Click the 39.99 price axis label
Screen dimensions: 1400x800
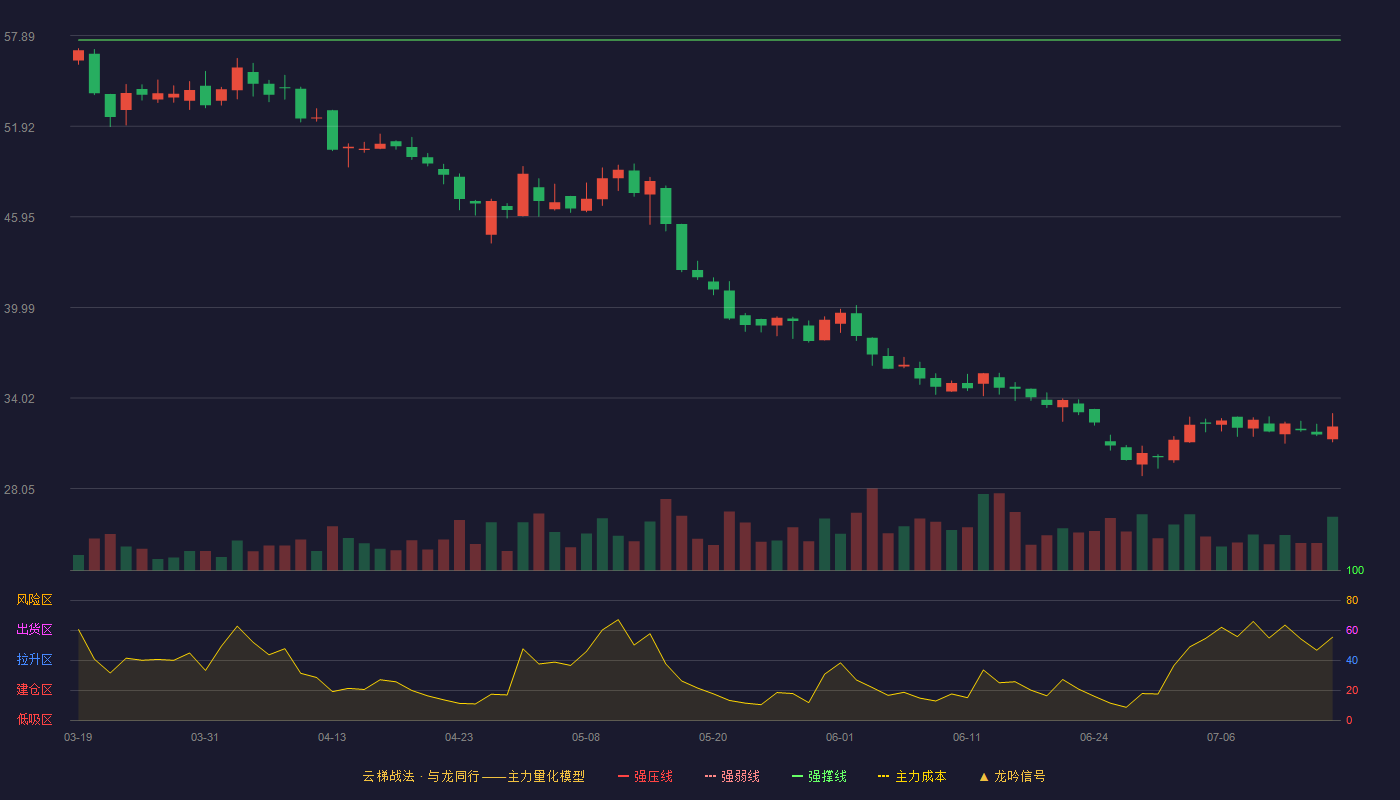click(x=19, y=308)
